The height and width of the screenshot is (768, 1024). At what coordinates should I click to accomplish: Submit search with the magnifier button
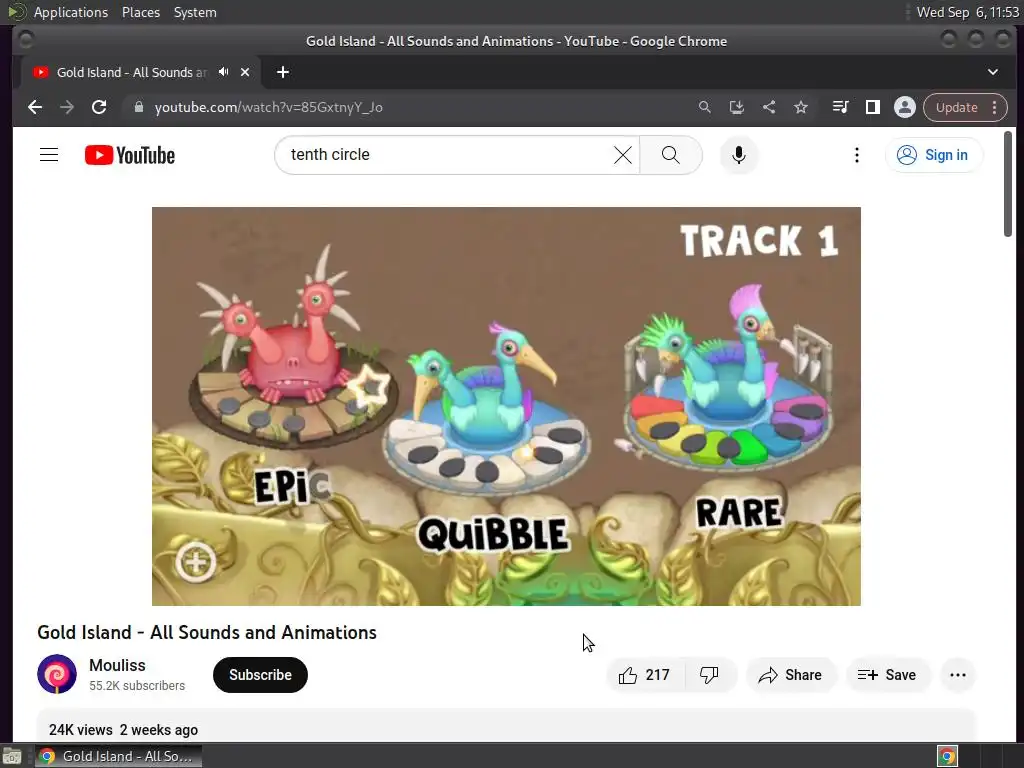(671, 155)
